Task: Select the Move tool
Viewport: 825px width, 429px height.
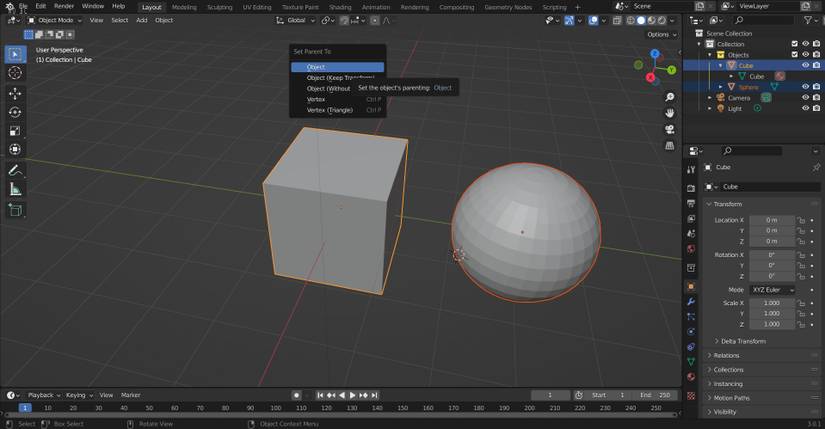Action: click(x=15, y=94)
